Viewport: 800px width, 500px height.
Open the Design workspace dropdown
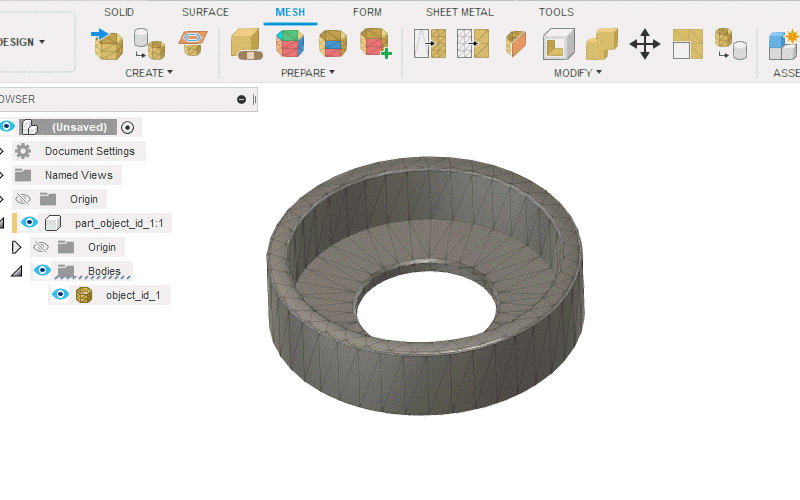[x=22, y=42]
